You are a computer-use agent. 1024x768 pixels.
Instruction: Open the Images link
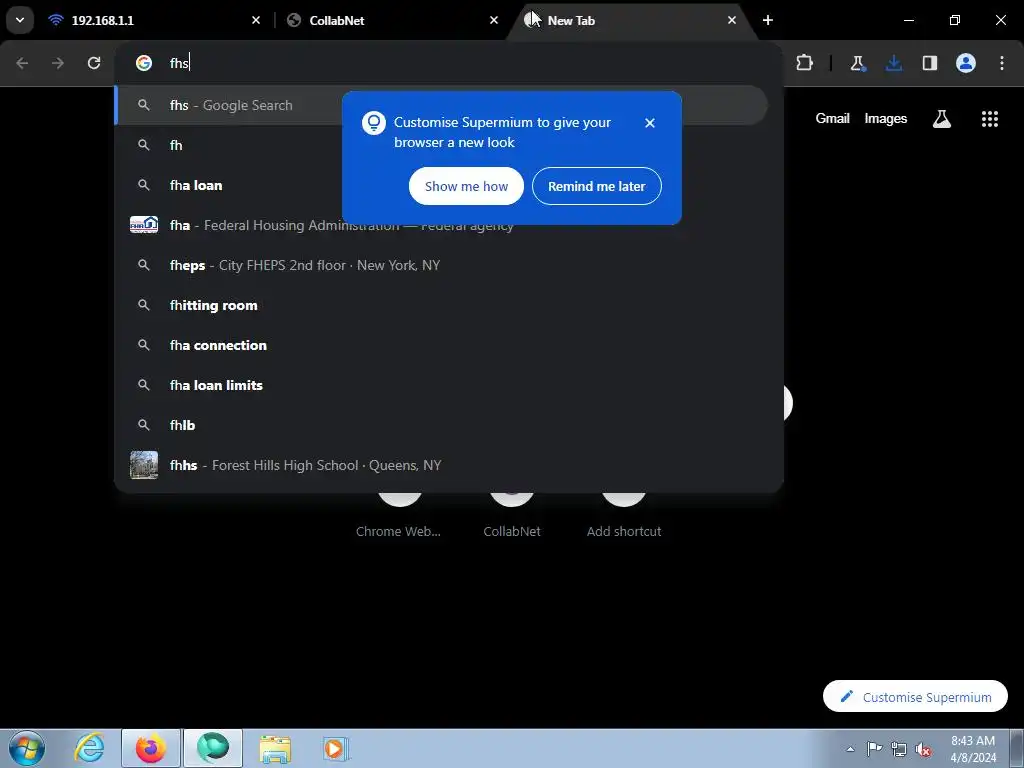pos(886,118)
